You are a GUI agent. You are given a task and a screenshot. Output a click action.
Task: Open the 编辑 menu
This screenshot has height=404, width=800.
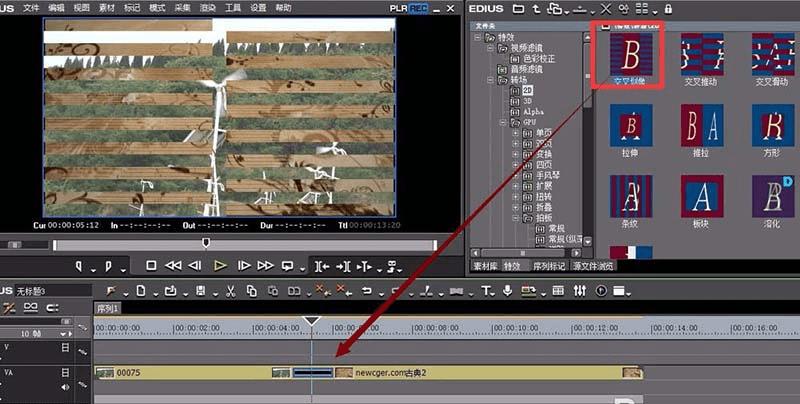[x=56, y=8]
